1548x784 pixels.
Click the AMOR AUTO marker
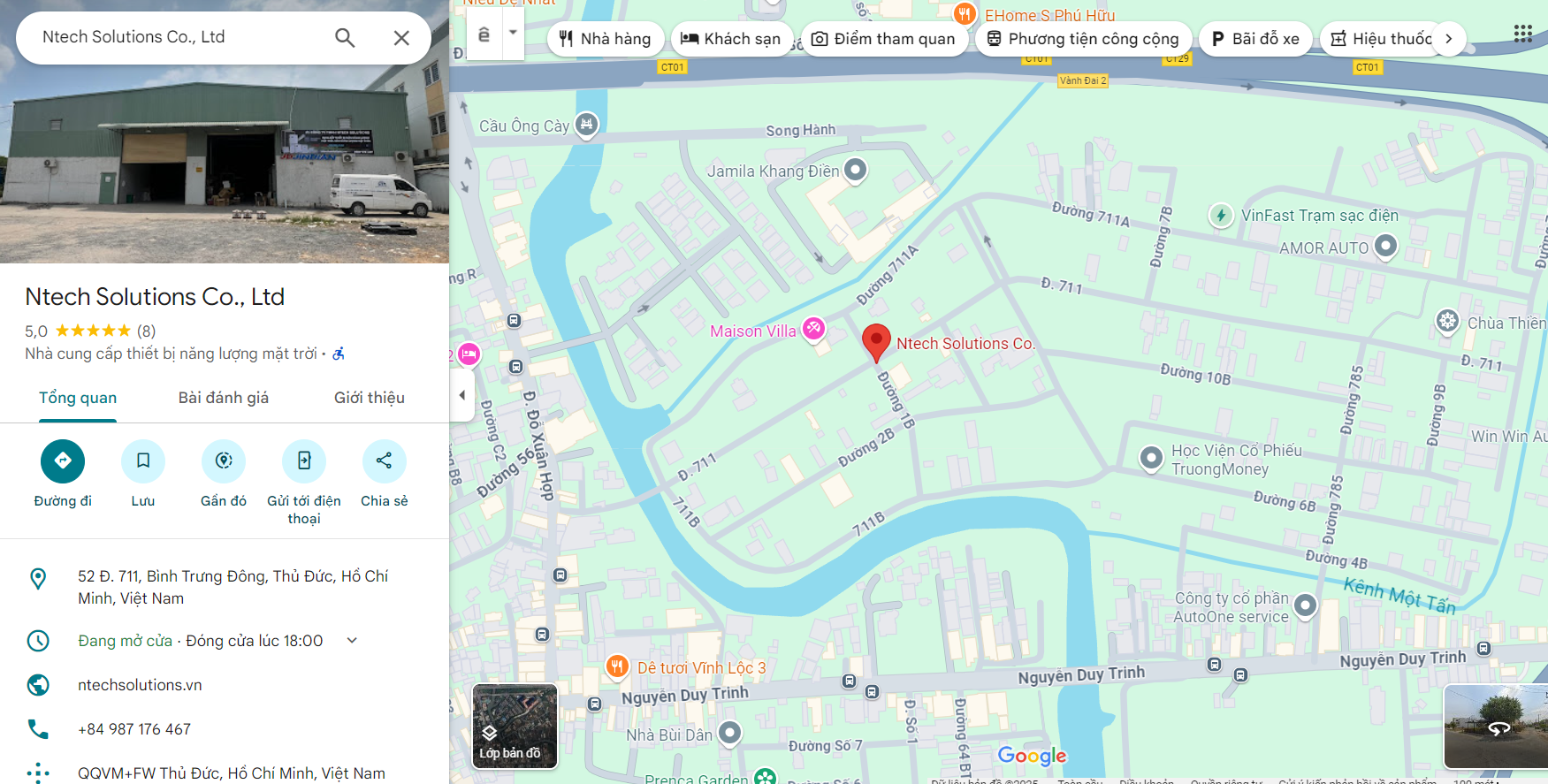[1385, 247]
